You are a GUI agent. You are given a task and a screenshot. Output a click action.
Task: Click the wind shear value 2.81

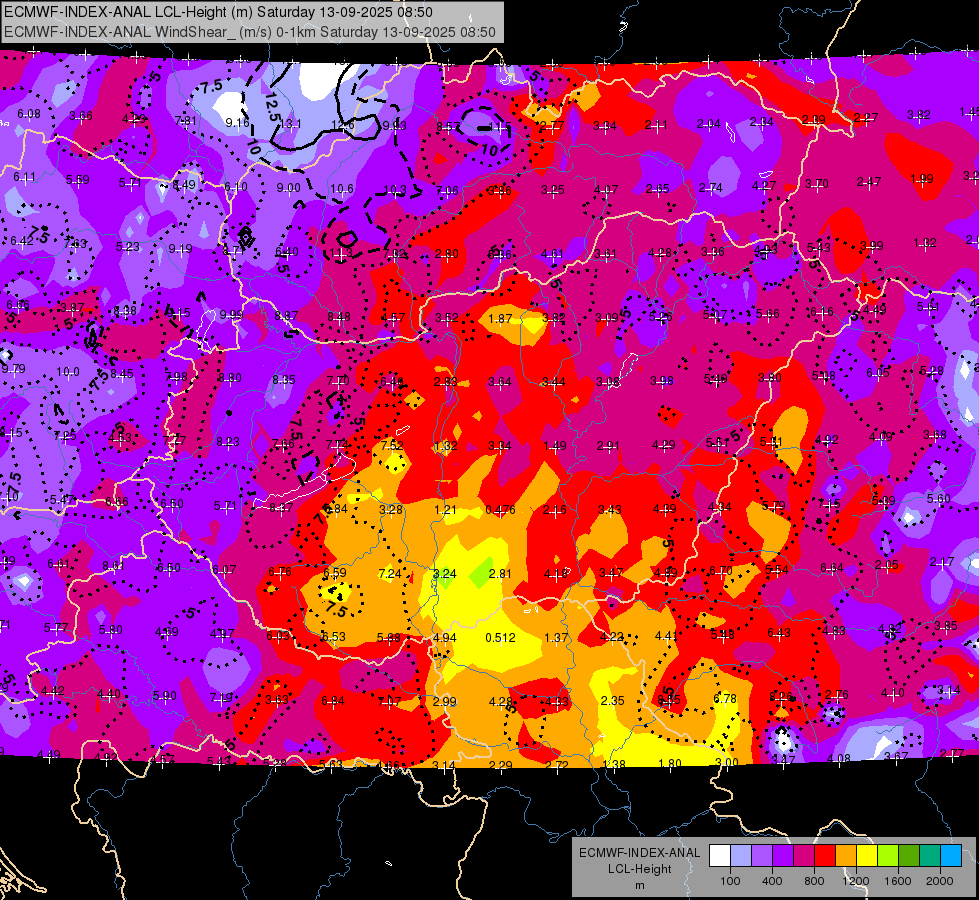click(x=499, y=573)
